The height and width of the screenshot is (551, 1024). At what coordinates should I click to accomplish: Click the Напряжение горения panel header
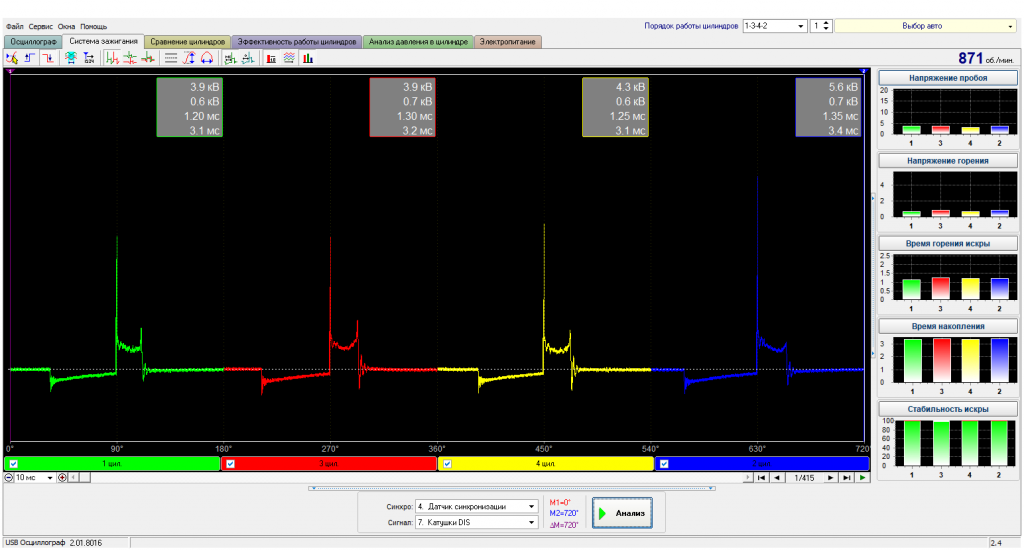tap(948, 161)
